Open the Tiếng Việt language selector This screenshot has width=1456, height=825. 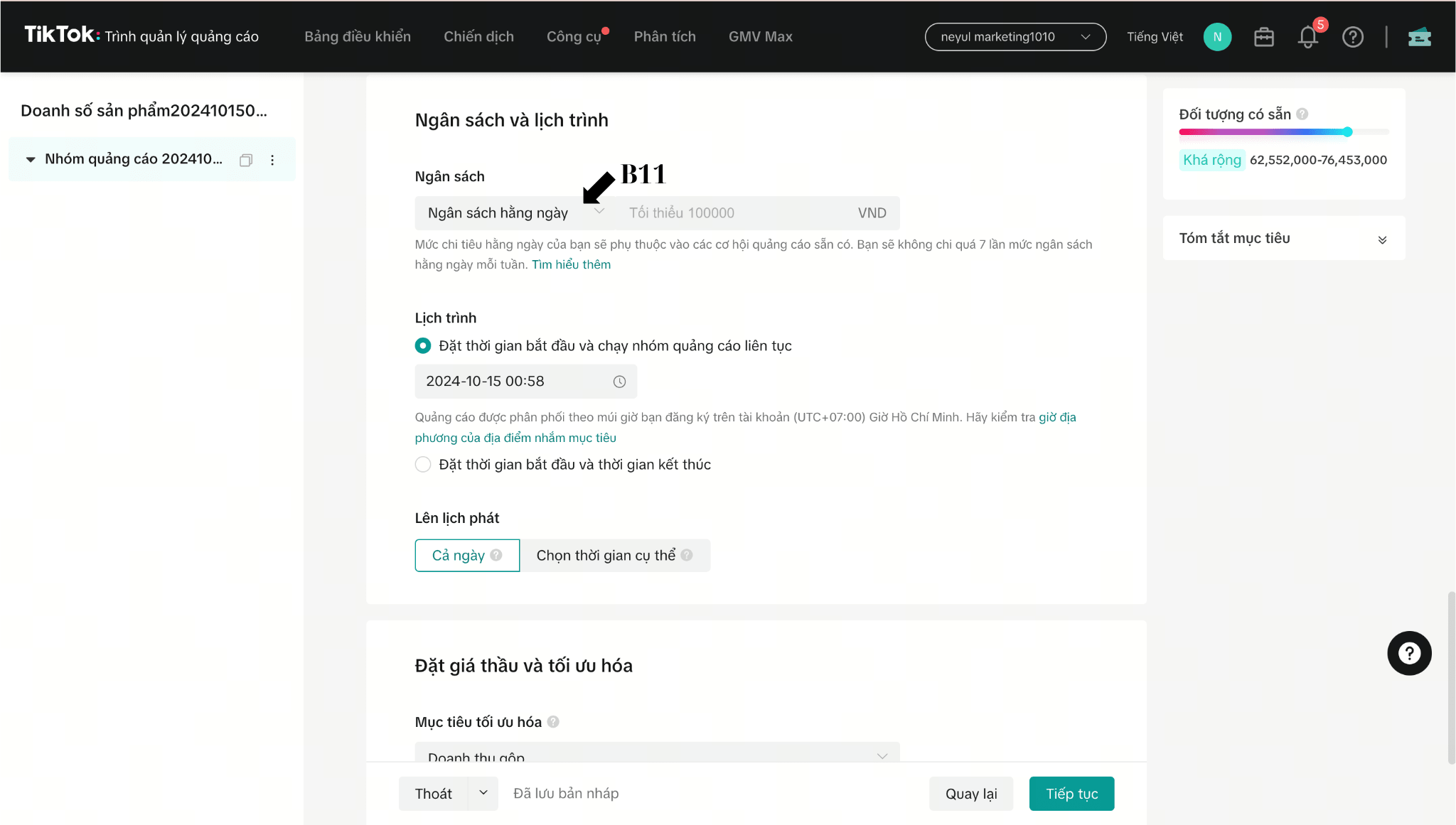coord(1155,37)
